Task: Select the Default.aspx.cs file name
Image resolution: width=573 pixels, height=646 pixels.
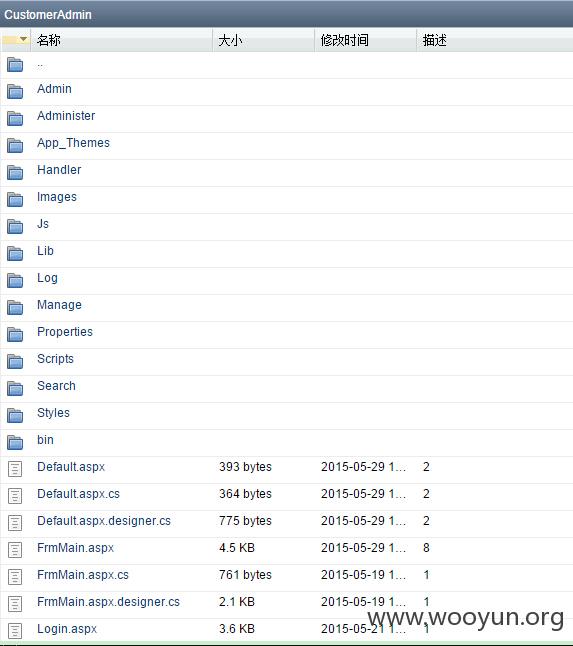Action: pyautogui.click(x=78, y=494)
